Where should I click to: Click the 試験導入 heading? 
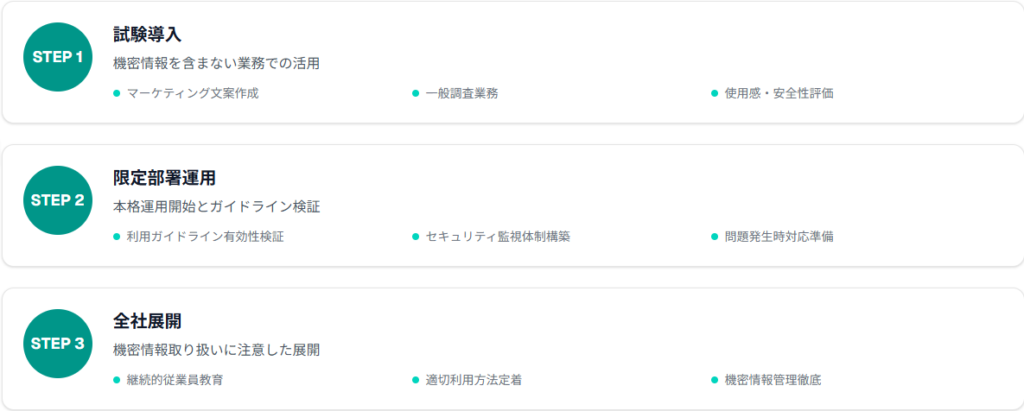pos(147,34)
